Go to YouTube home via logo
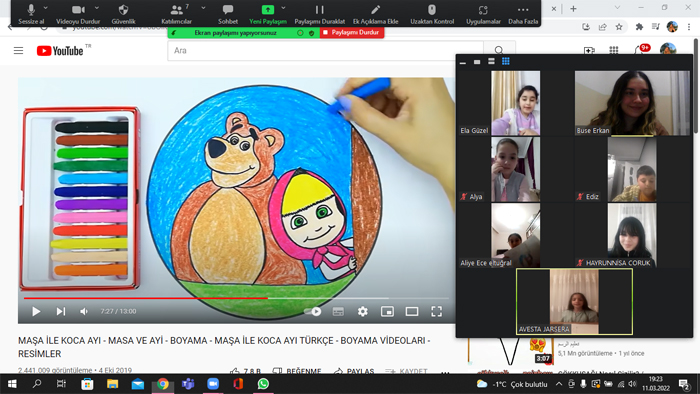 coord(60,51)
